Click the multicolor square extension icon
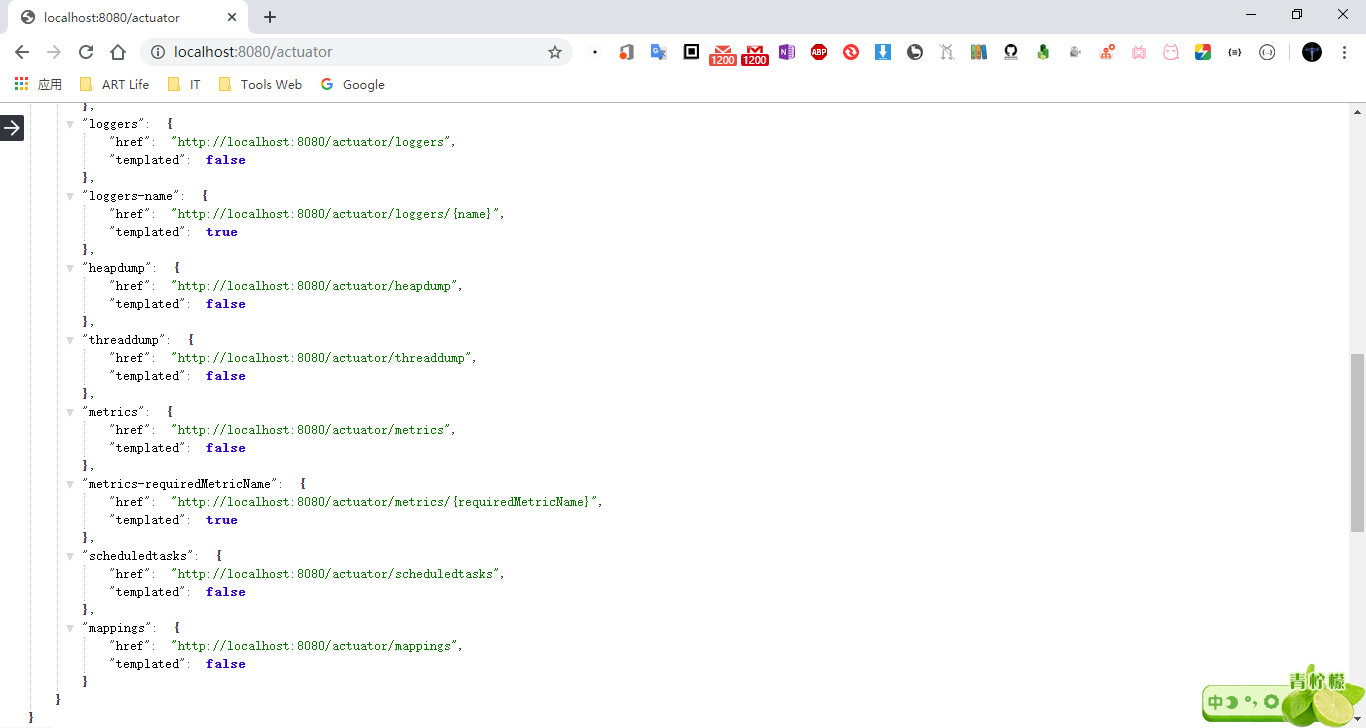The width and height of the screenshot is (1366, 728). pyautogui.click(x=1203, y=52)
